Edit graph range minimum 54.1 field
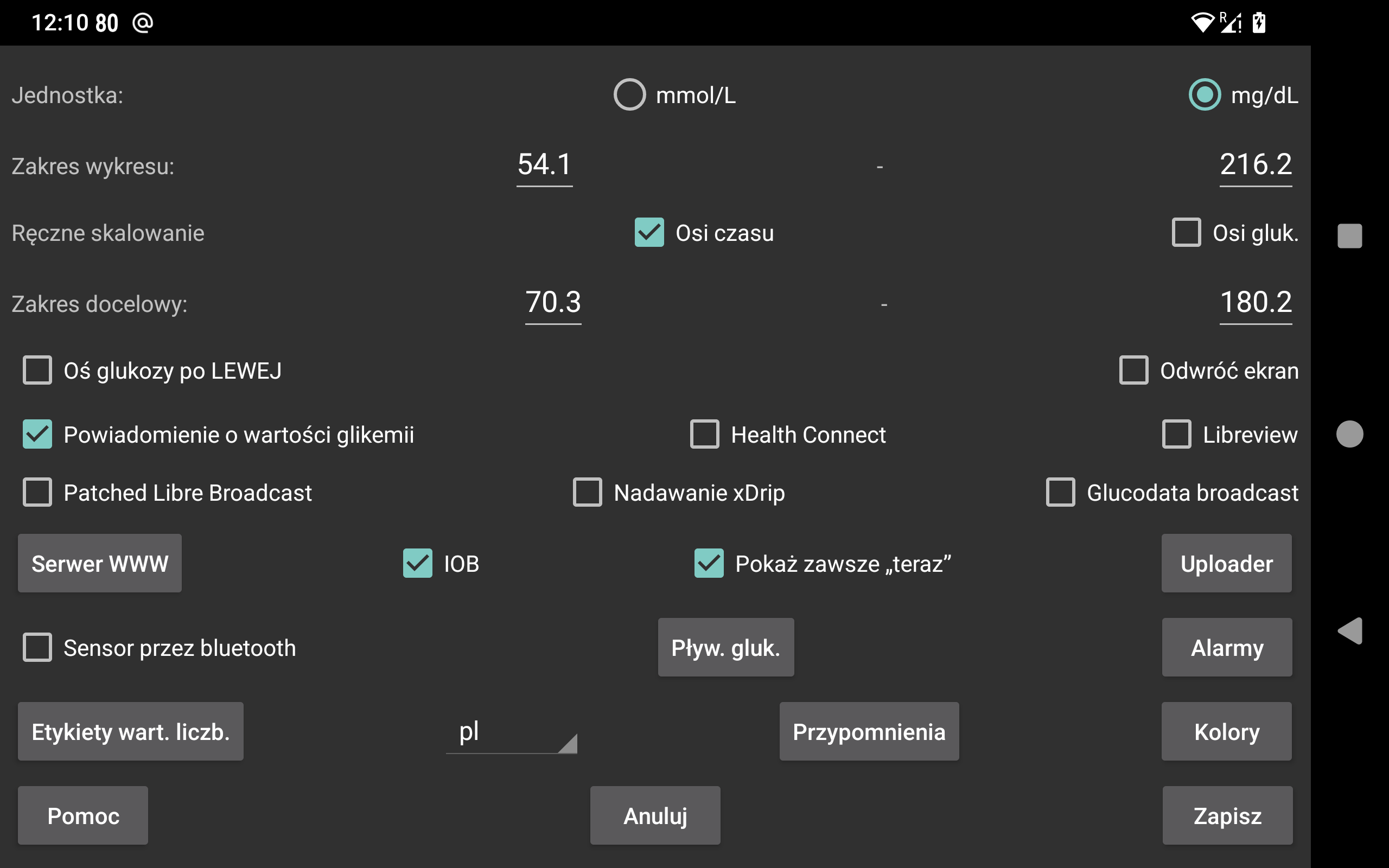This screenshot has height=868, width=1389. [544, 165]
